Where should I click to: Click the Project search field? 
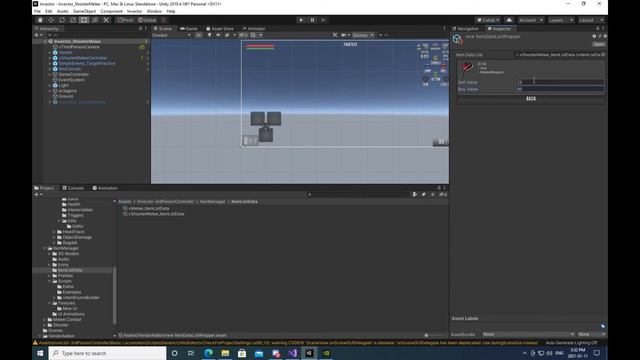point(358,195)
